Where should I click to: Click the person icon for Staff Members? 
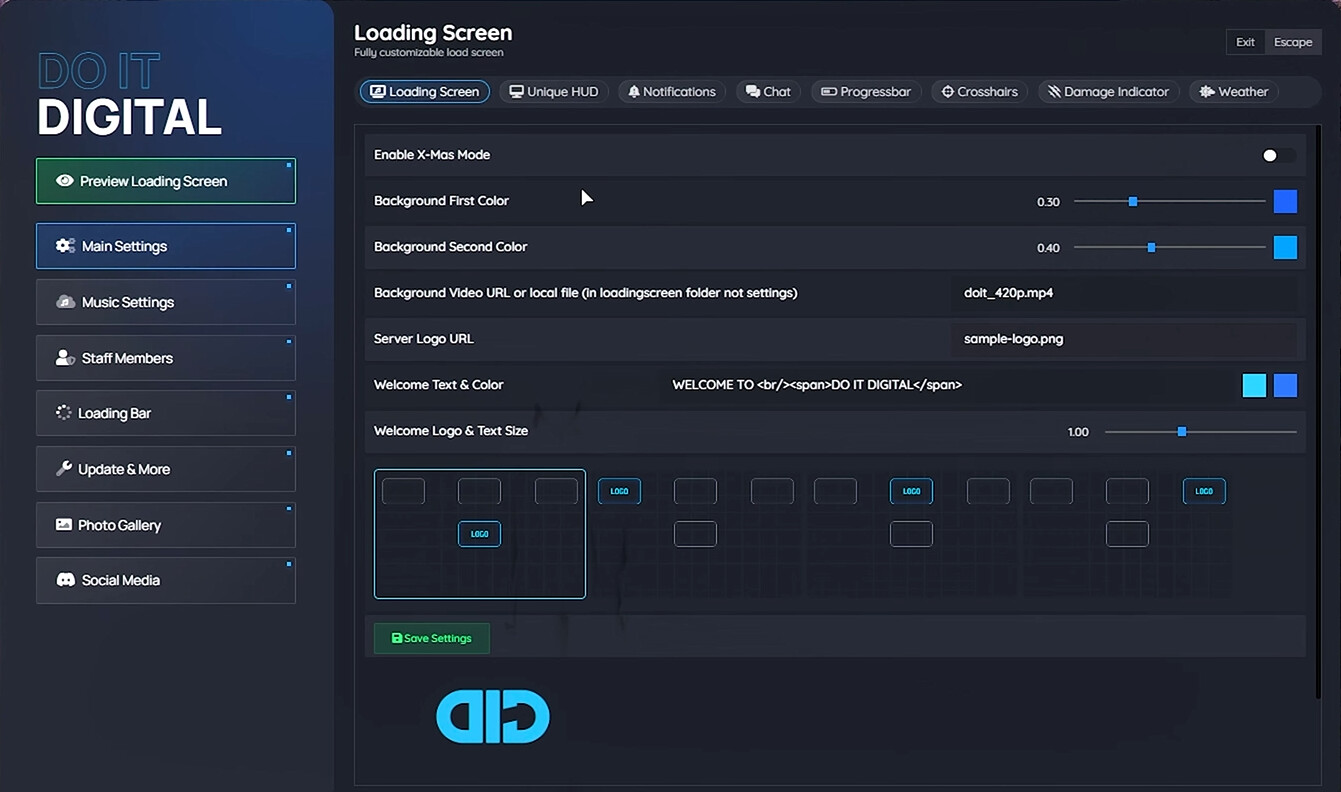65,358
